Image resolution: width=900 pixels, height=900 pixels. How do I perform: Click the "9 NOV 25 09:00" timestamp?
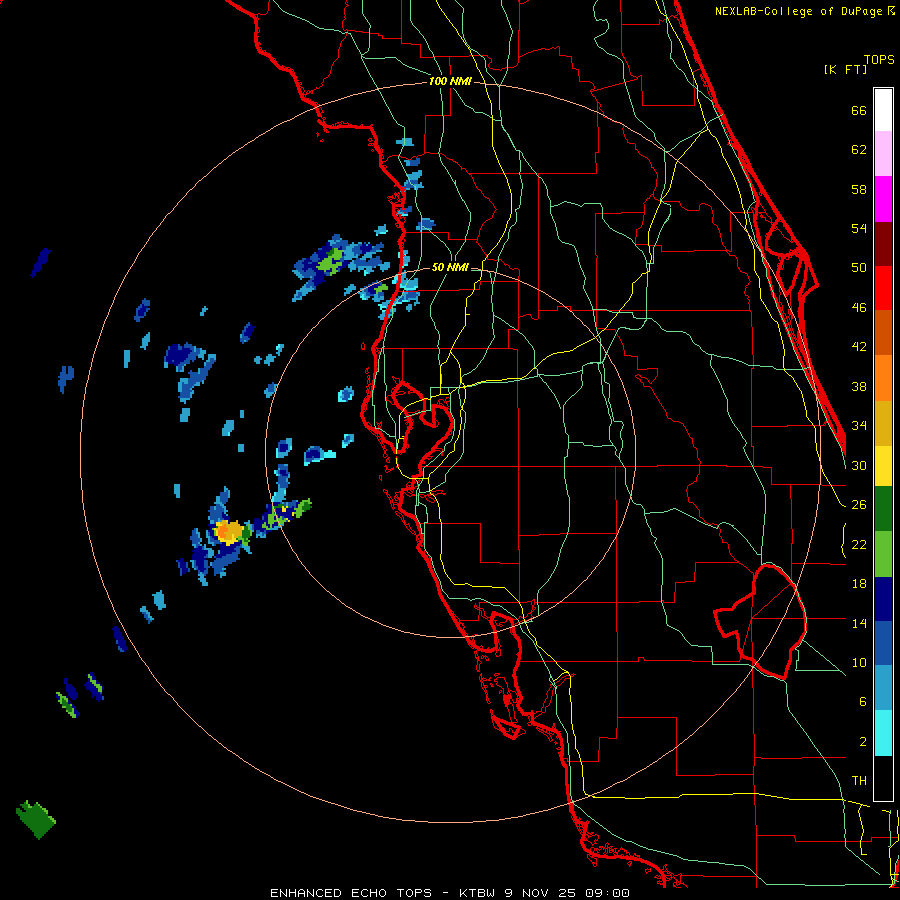click(x=567, y=893)
